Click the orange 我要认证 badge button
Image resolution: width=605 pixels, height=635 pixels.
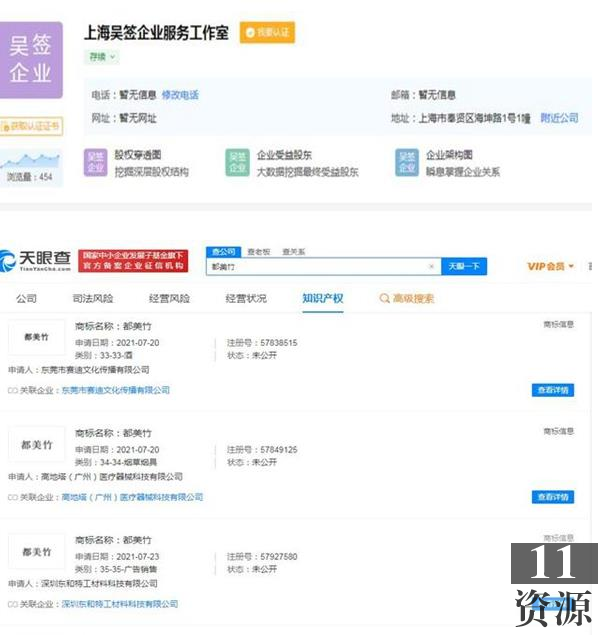pyautogui.click(x=267, y=32)
